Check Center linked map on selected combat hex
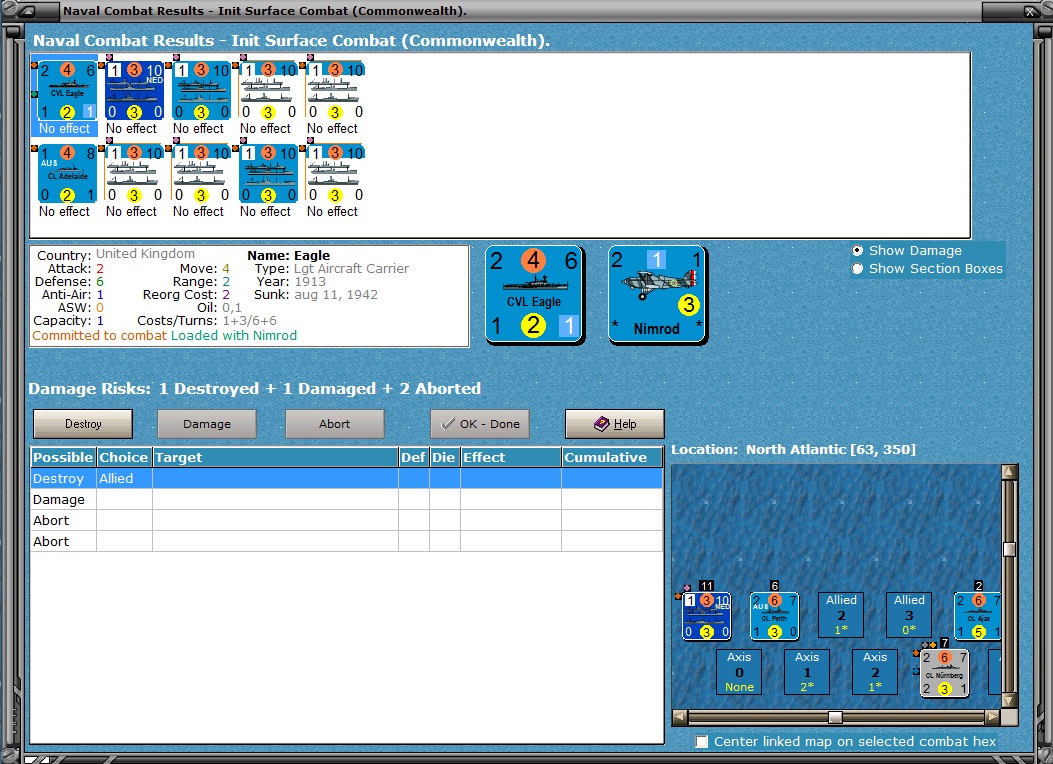 (x=702, y=741)
